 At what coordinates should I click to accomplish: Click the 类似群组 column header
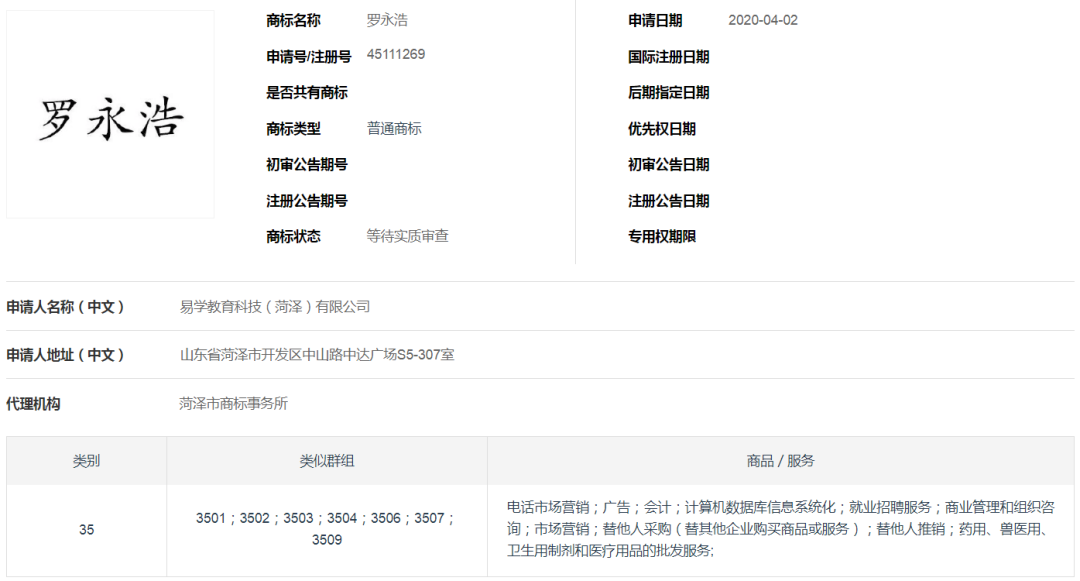click(326, 461)
